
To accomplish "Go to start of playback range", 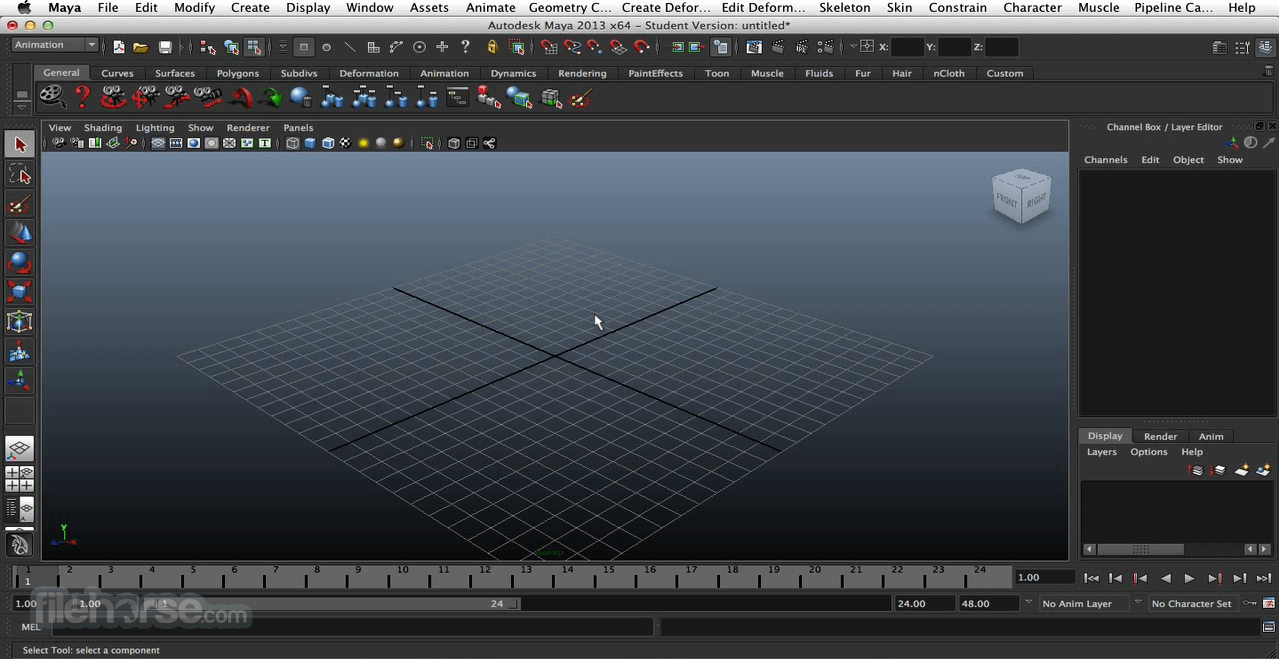I will pyautogui.click(x=1091, y=578).
